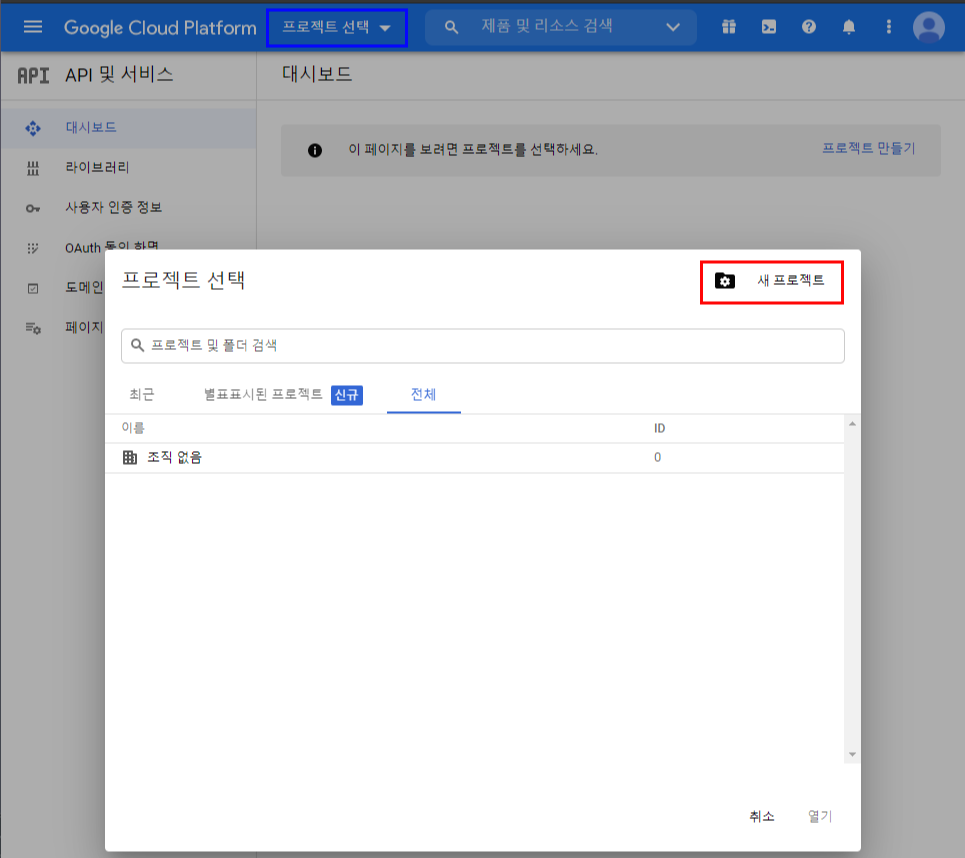The image size is (965, 858).
Task: Click the user account avatar
Action: click(929, 27)
